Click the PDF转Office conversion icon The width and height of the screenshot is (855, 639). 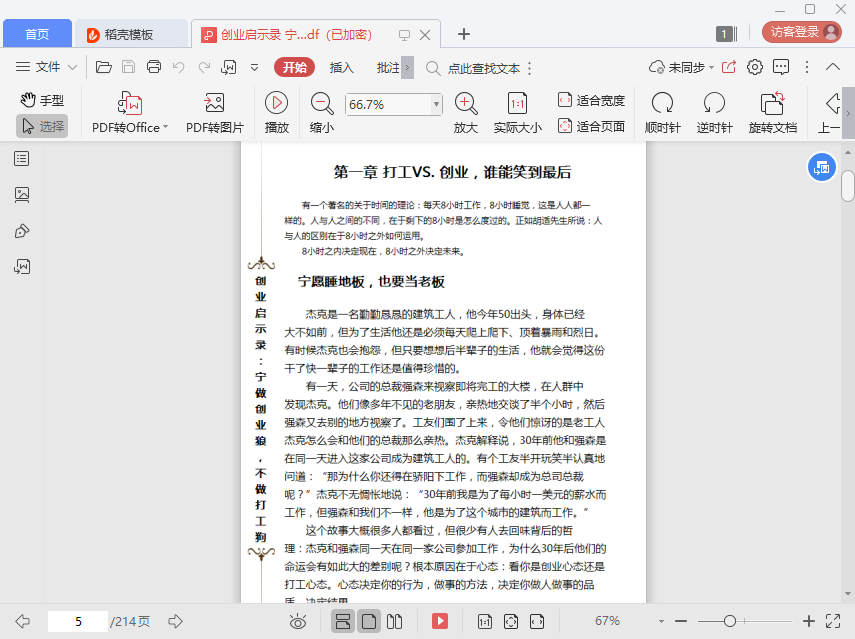point(130,103)
